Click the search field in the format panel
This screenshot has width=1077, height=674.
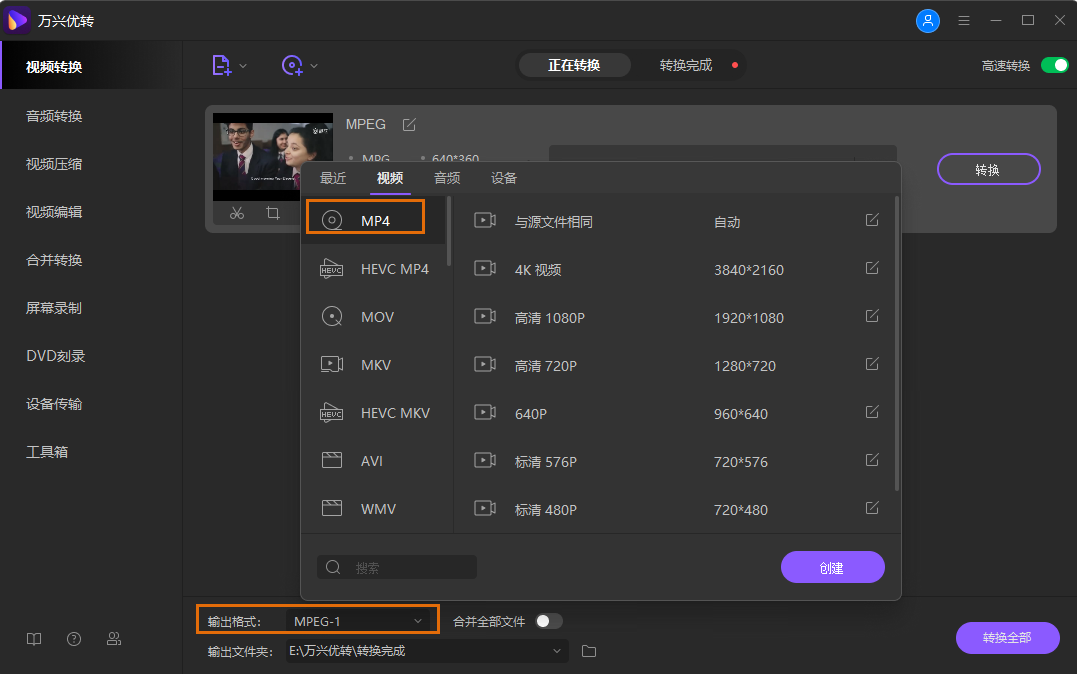tap(397, 567)
